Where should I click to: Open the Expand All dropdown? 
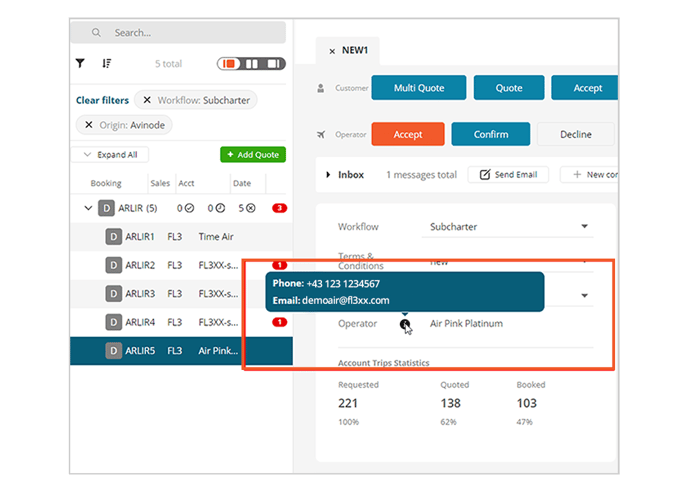tap(110, 155)
